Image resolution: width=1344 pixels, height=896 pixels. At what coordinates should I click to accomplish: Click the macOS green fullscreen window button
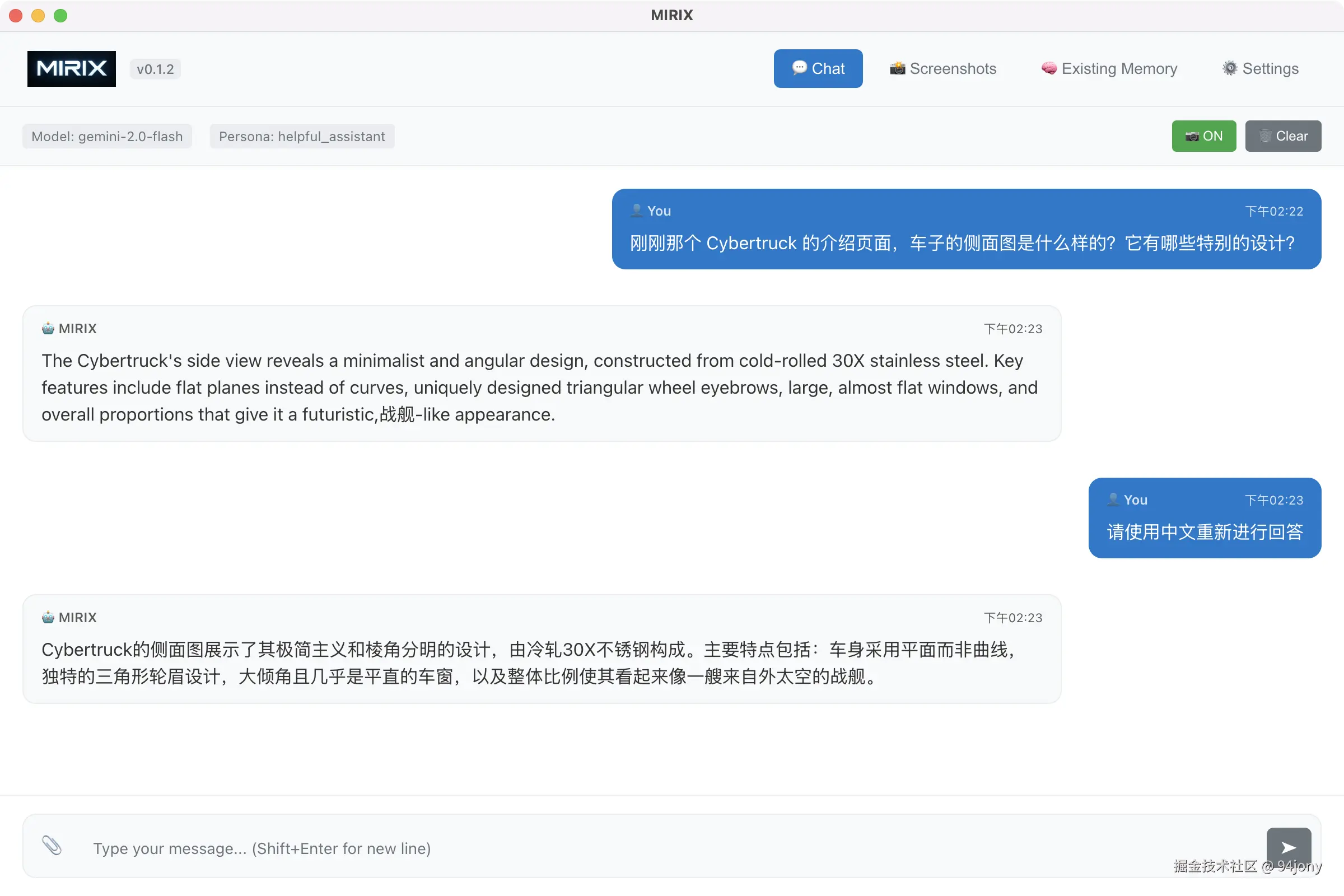tap(60, 16)
